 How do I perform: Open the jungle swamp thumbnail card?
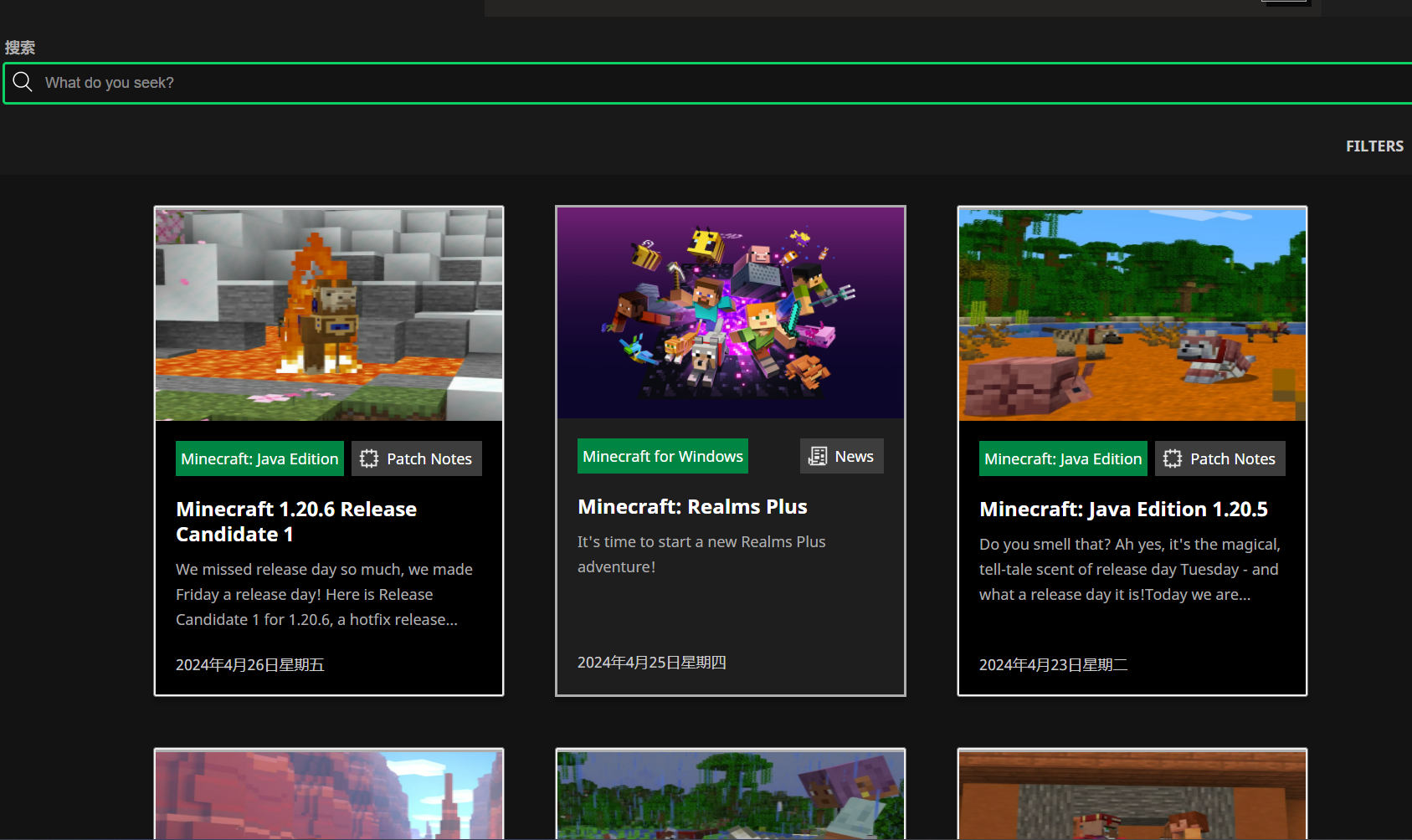pos(731,795)
